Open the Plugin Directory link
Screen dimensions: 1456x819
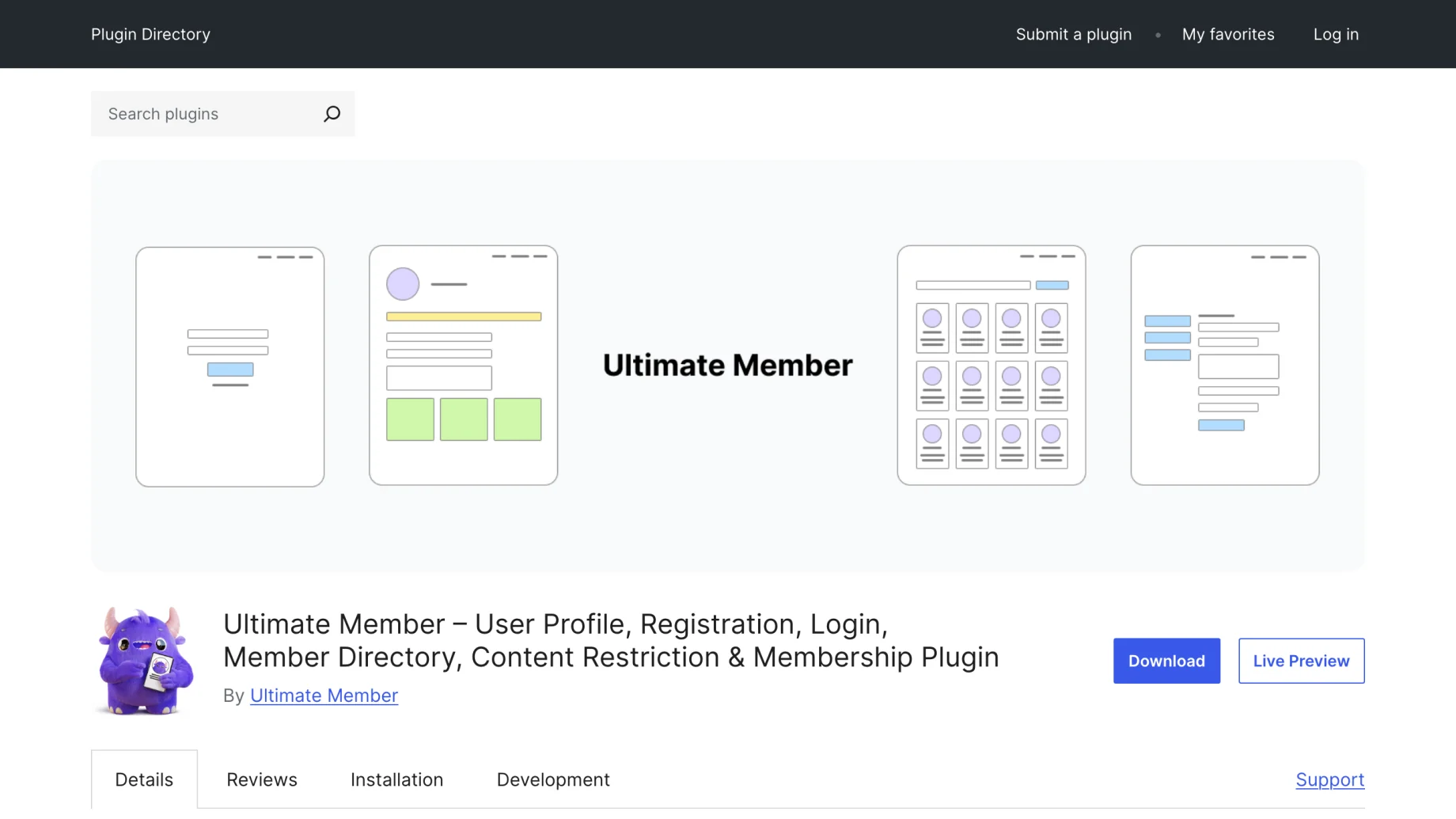coord(150,34)
